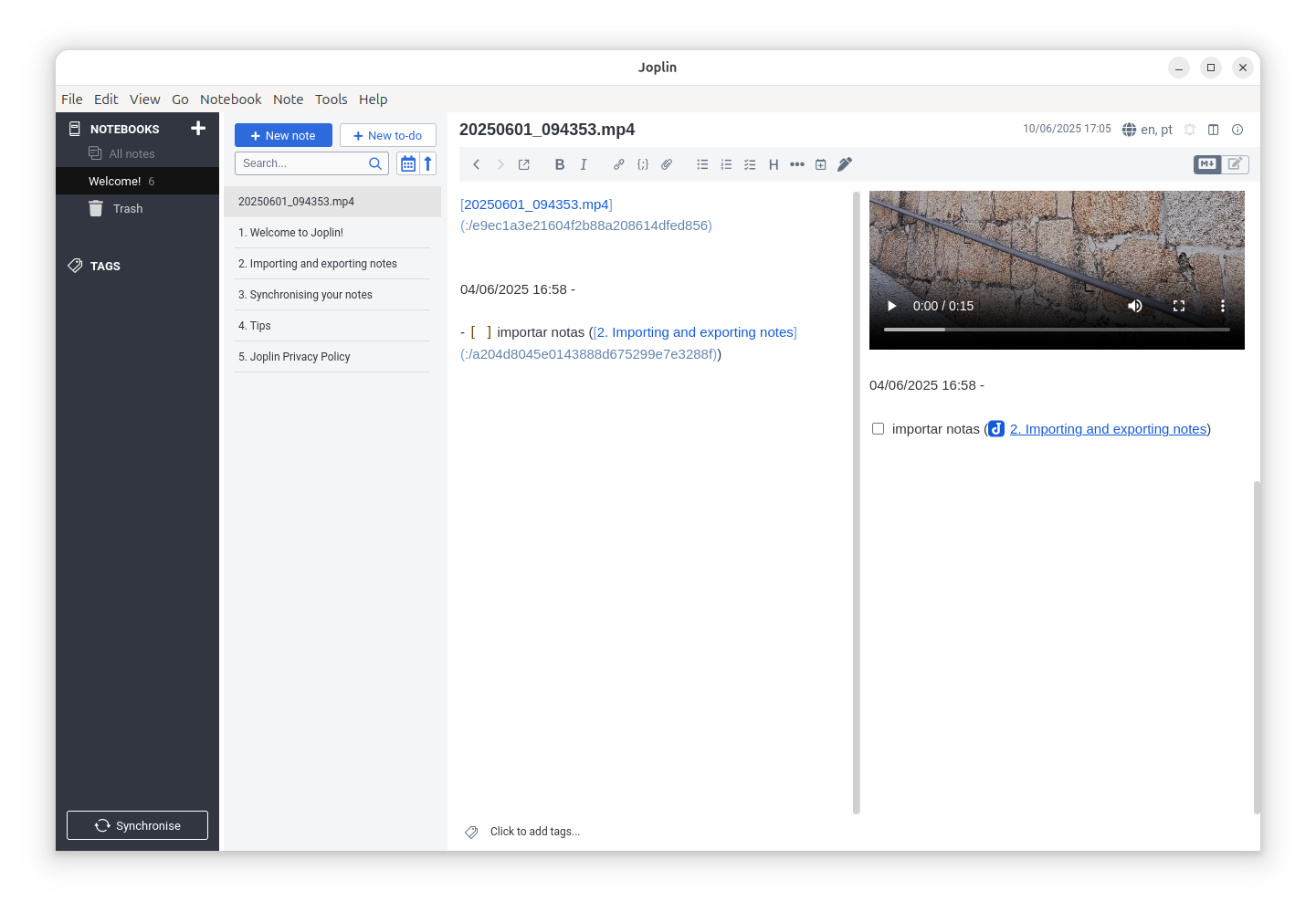Image resolution: width=1316 pixels, height=912 pixels.
Task: Create a bulleted list from the toolbar
Action: coord(702,164)
